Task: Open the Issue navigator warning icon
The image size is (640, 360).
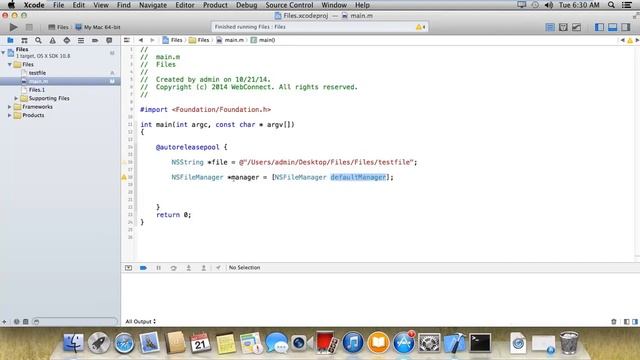Action: click(53, 40)
